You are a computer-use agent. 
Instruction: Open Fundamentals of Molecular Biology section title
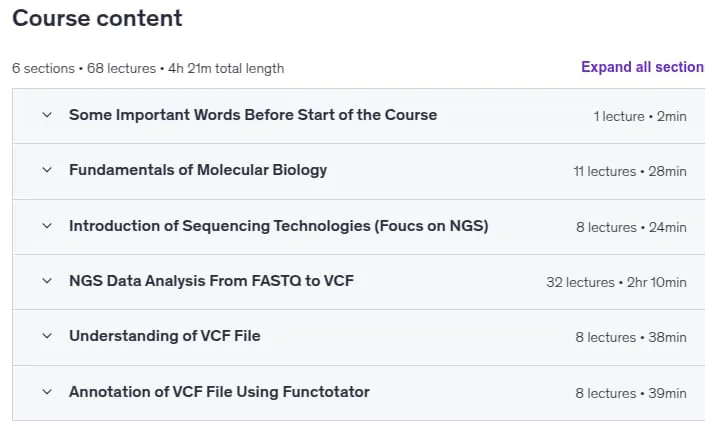(198, 170)
